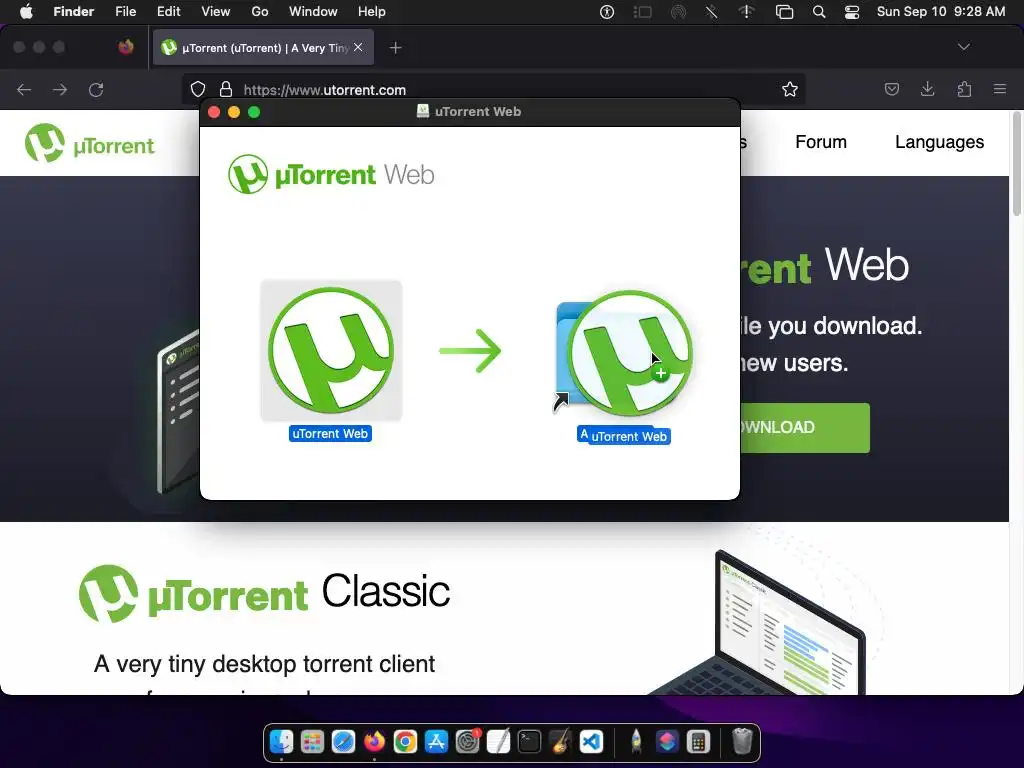The height and width of the screenshot is (768, 1024).
Task: Reload the uTorrent page
Action: click(x=96, y=89)
